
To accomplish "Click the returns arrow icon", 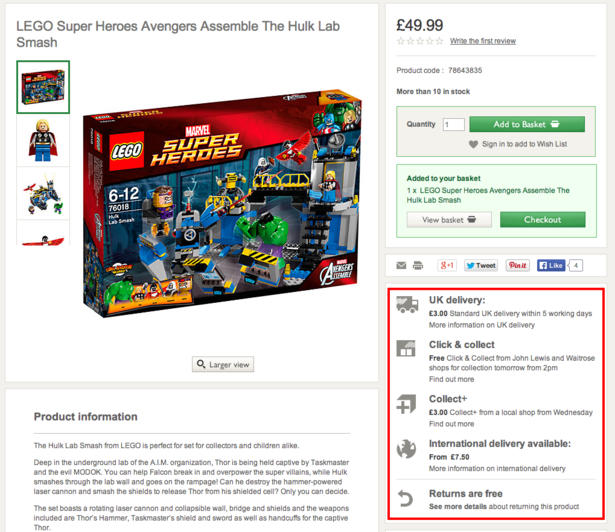I will pyautogui.click(x=406, y=499).
